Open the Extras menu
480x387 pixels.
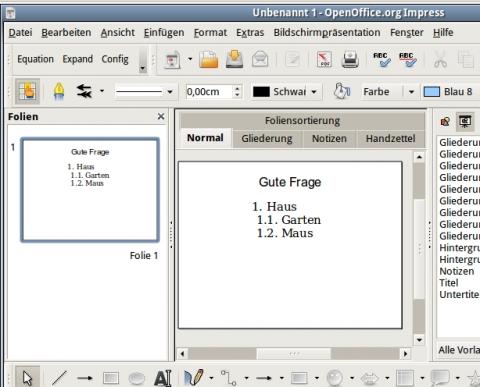pyautogui.click(x=250, y=33)
